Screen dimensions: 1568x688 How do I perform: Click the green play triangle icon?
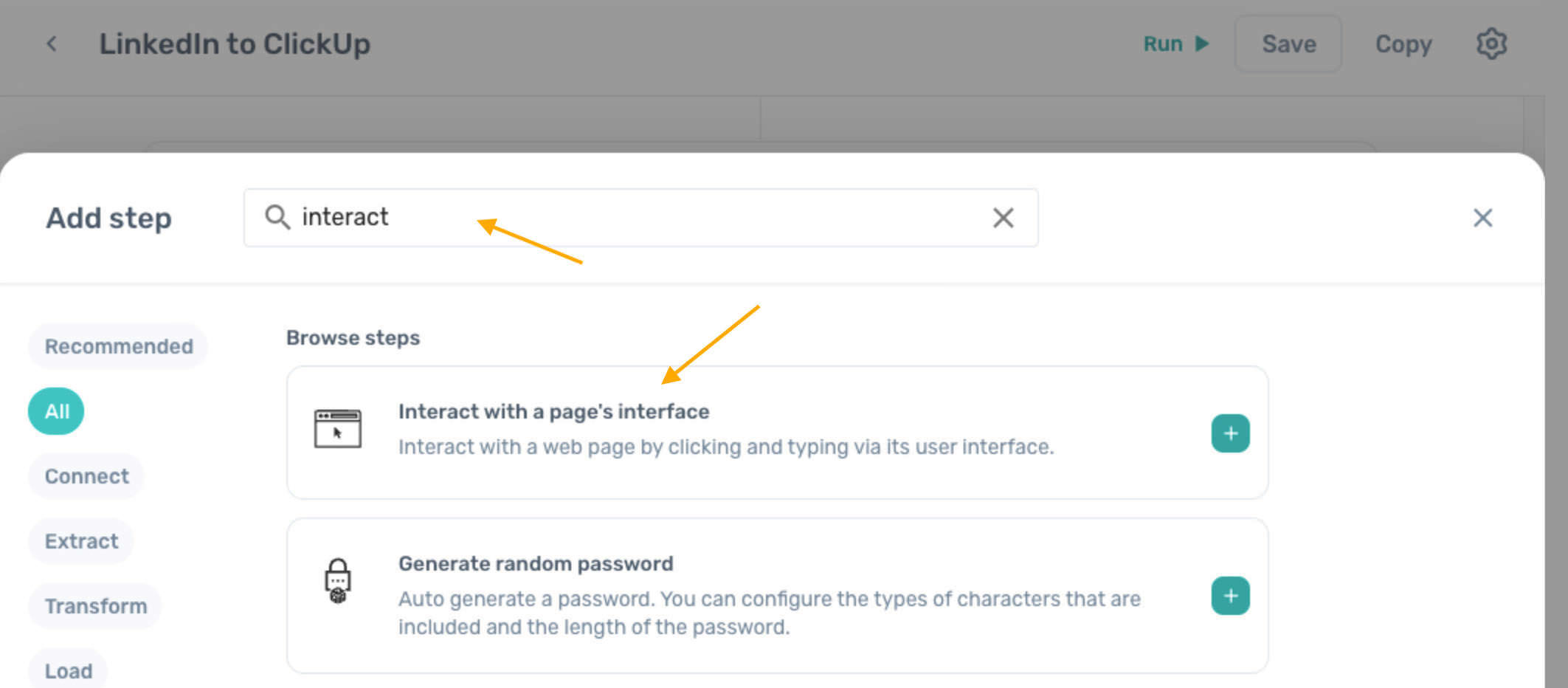tap(1202, 44)
